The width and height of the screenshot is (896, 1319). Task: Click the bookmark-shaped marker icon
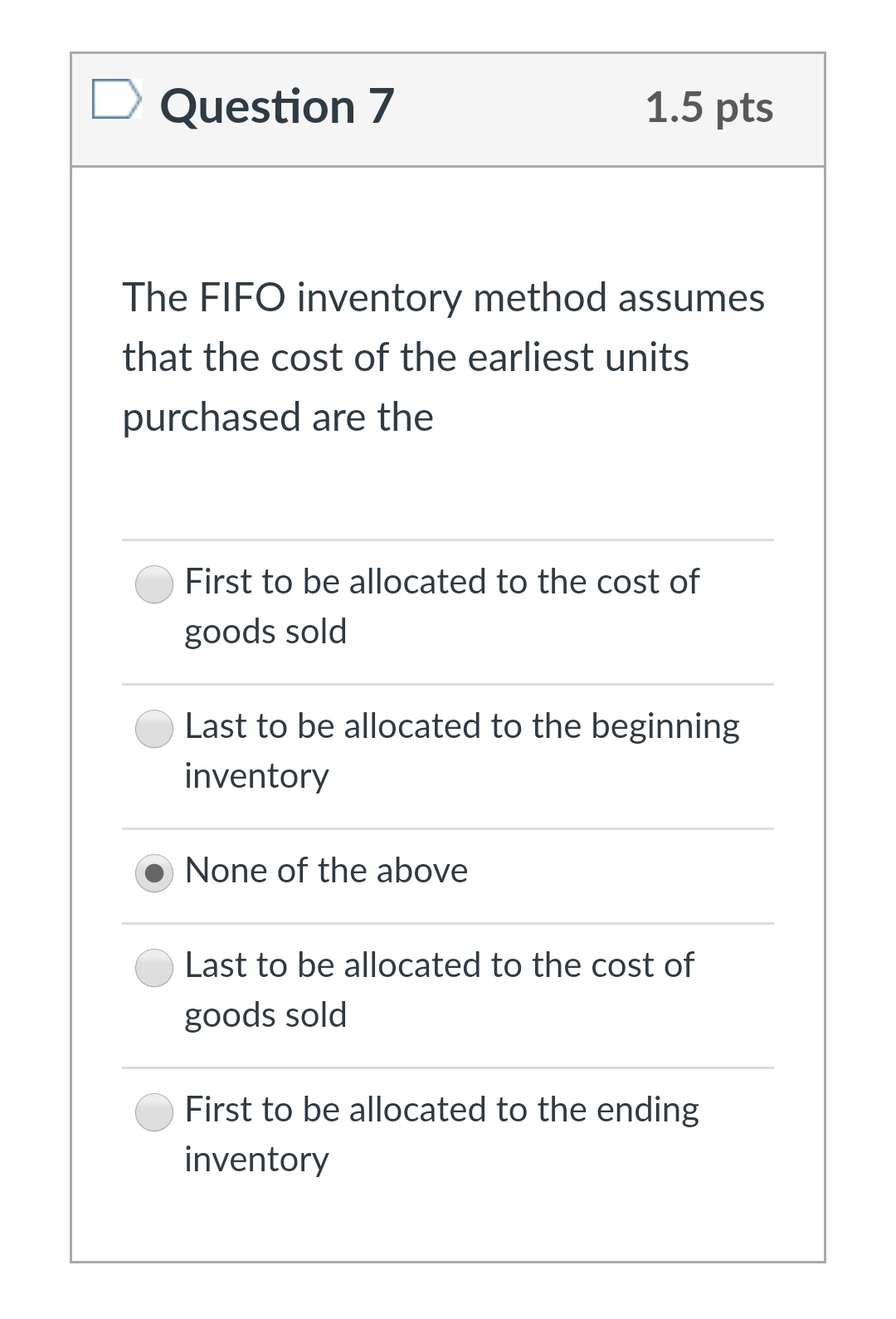pyautogui.click(x=114, y=98)
